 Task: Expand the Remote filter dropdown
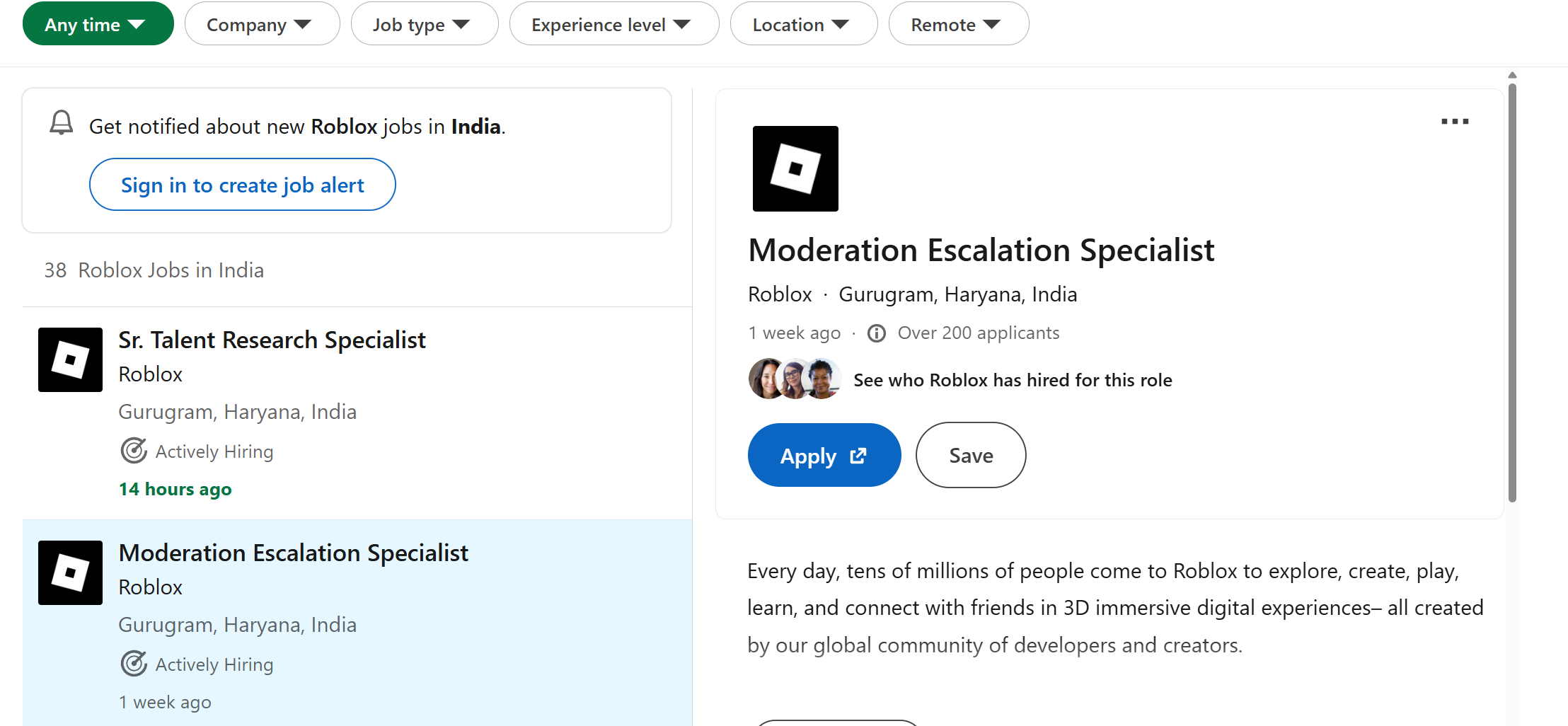[x=959, y=24]
